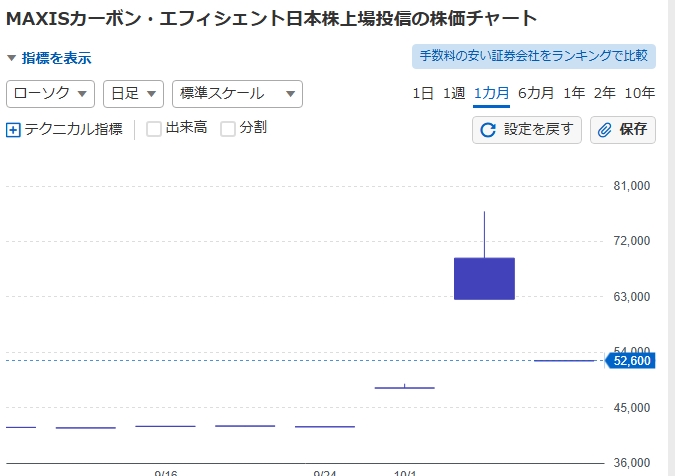Switch to the 10年 range
Viewport: 675px width, 476px height.
[x=639, y=94]
